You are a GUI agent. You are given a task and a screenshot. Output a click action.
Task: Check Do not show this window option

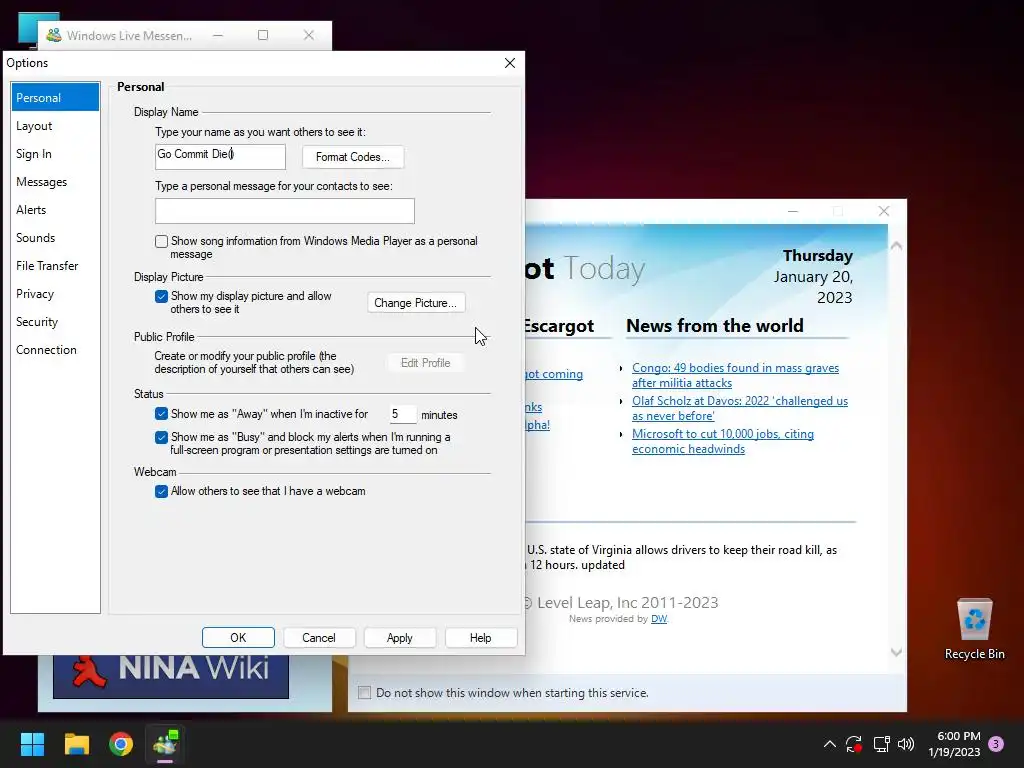(364, 693)
